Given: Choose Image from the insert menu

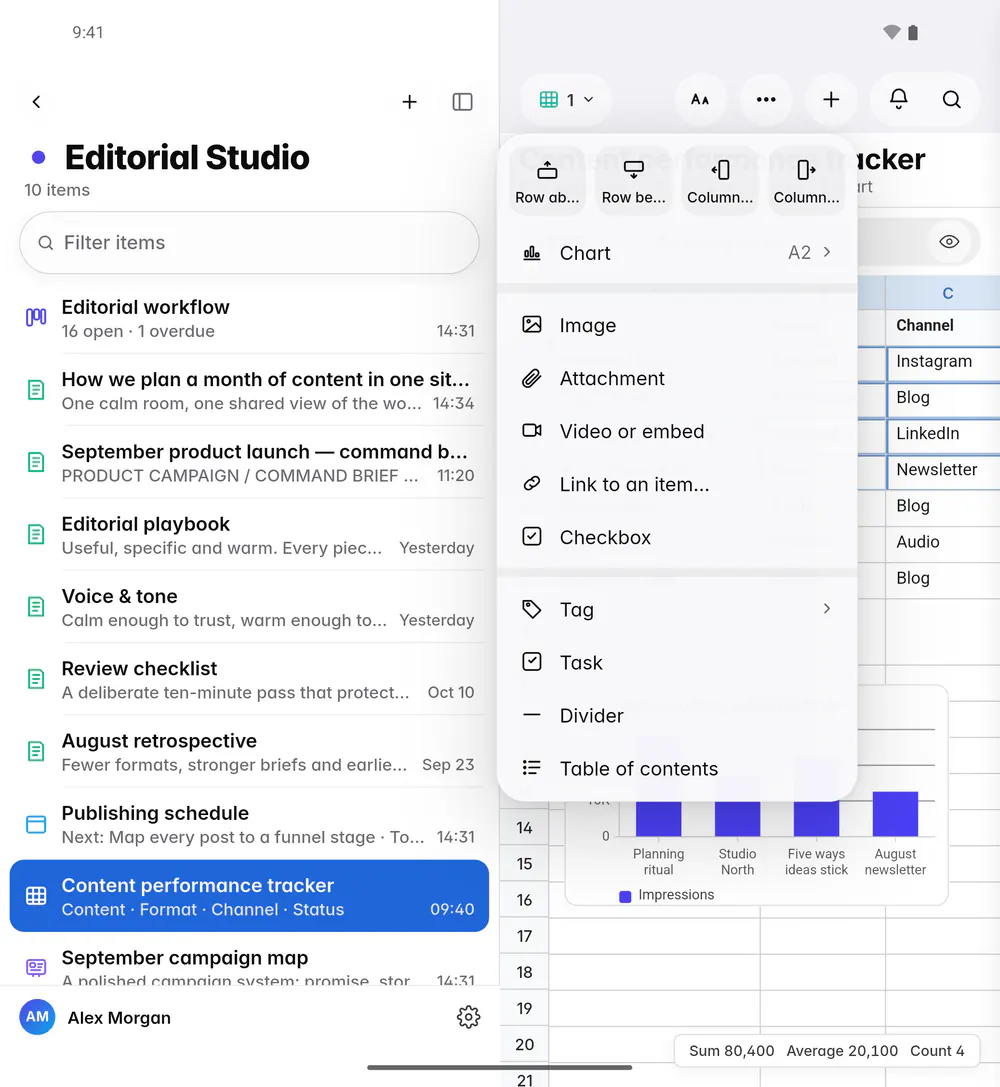Looking at the screenshot, I should tap(677, 325).
